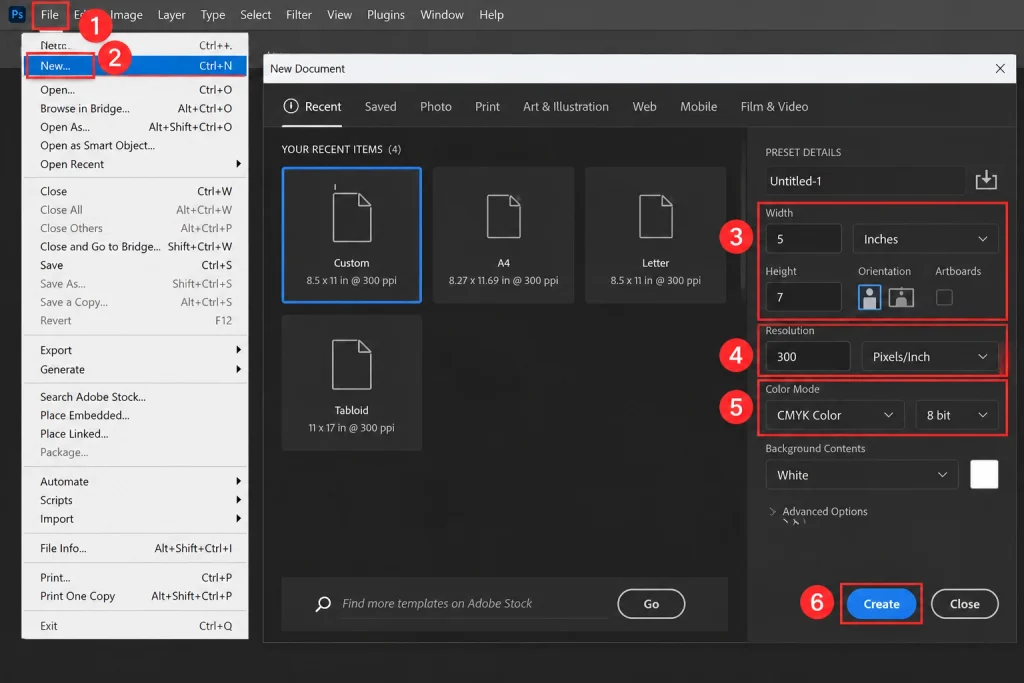1024x683 pixels.
Task: Switch to the Print tab
Action: [487, 106]
